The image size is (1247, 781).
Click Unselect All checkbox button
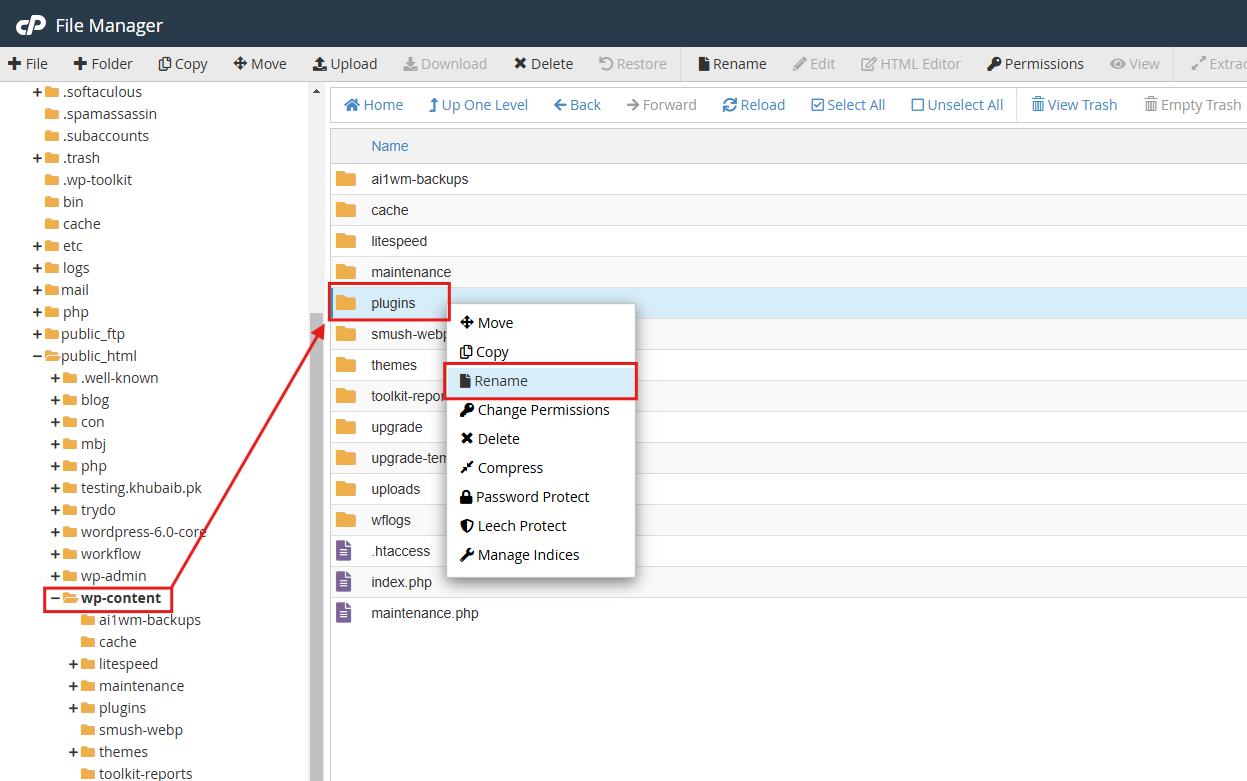click(x=956, y=105)
